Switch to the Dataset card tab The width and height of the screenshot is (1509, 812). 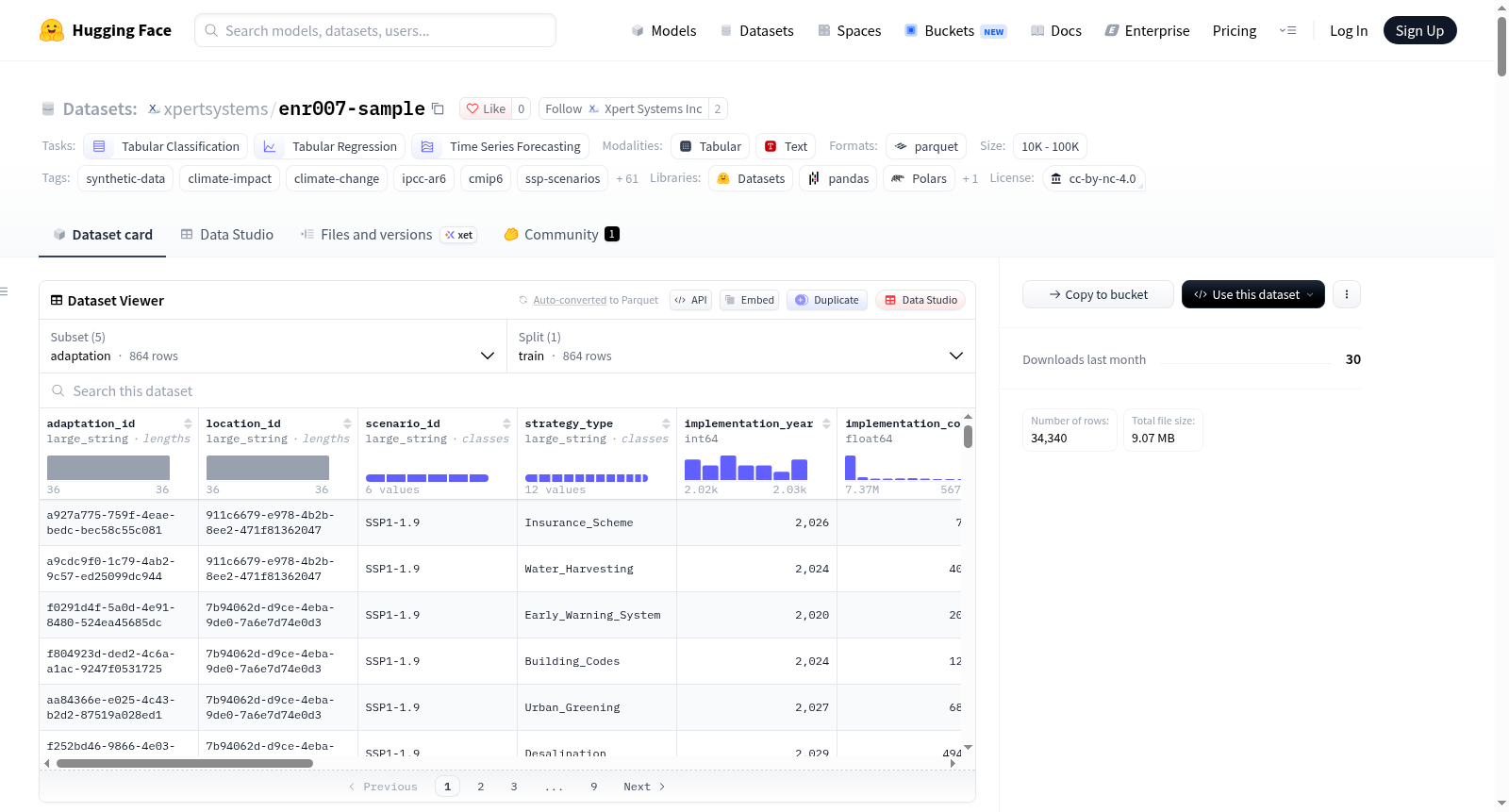pyautogui.click(x=103, y=235)
